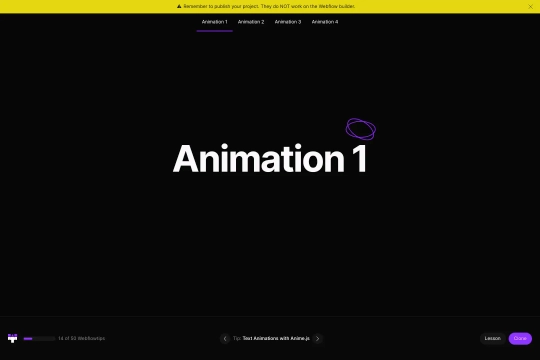Click the tips progress bar

coord(39,339)
